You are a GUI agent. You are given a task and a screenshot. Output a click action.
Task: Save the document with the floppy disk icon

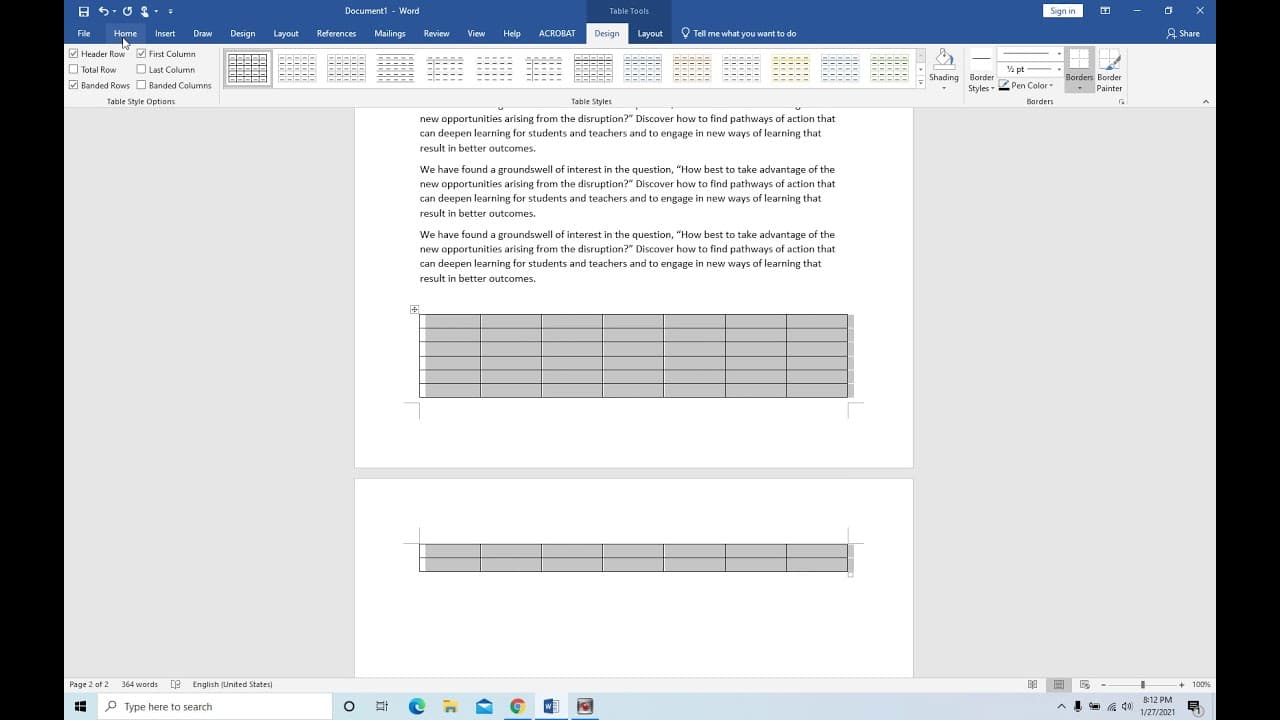(83, 11)
